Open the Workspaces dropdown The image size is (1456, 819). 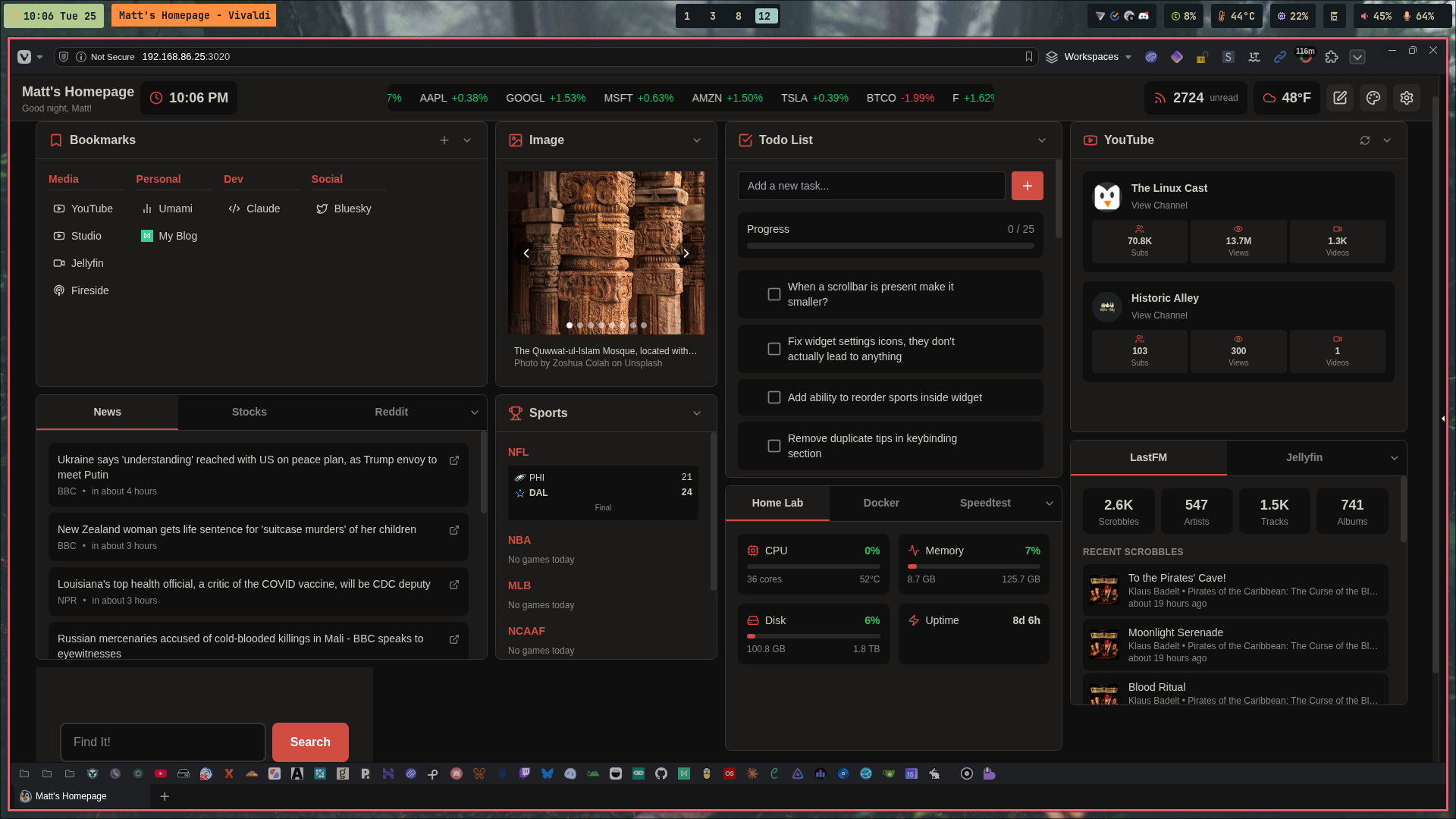pos(1092,57)
